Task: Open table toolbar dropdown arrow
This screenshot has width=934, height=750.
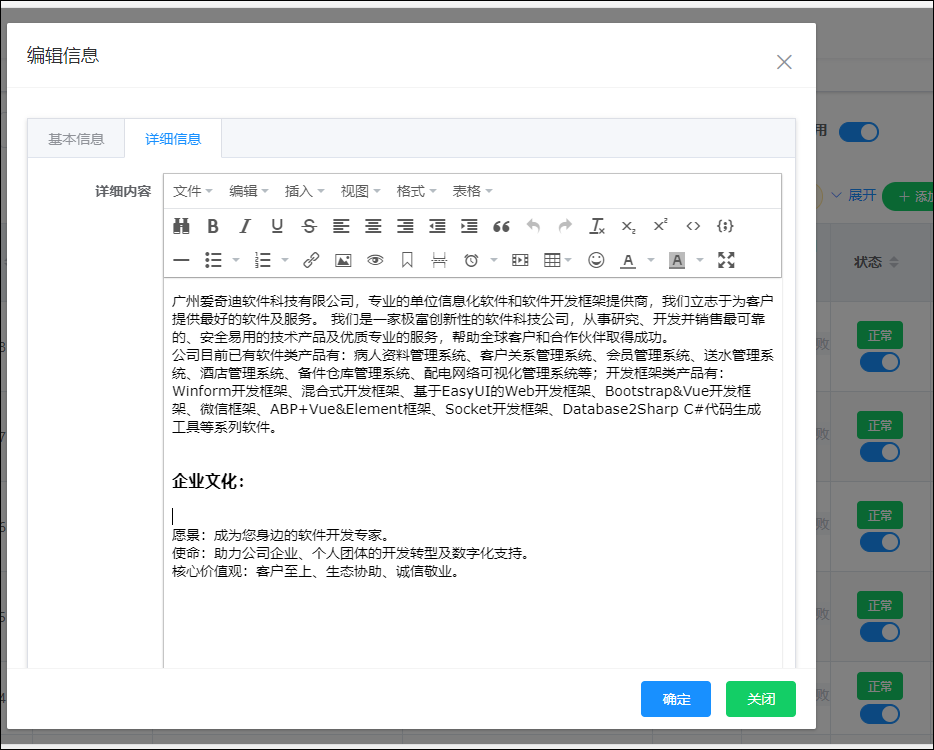Action: coord(568,260)
